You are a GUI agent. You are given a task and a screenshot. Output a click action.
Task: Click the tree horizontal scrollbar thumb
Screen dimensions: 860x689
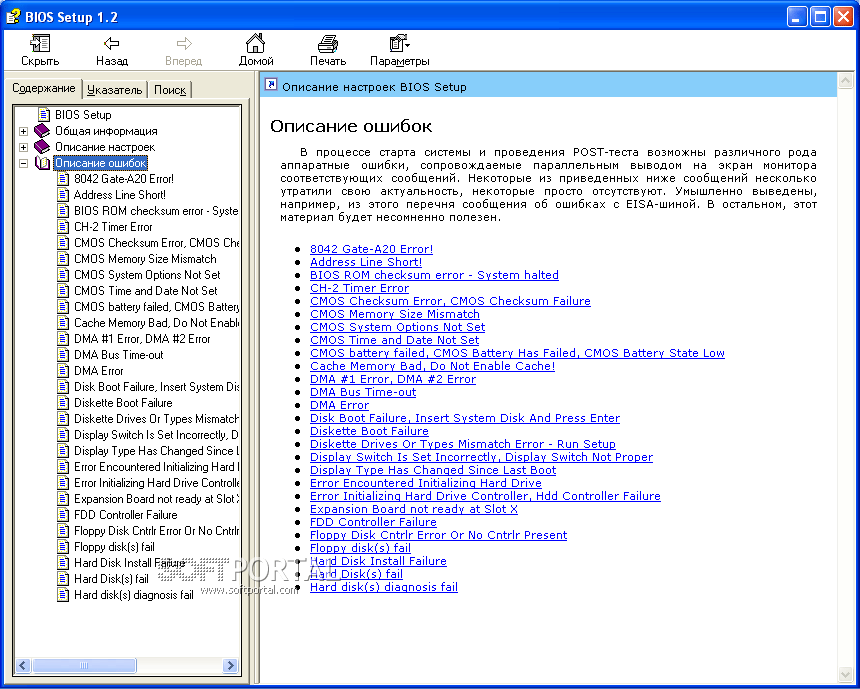click(84, 665)
